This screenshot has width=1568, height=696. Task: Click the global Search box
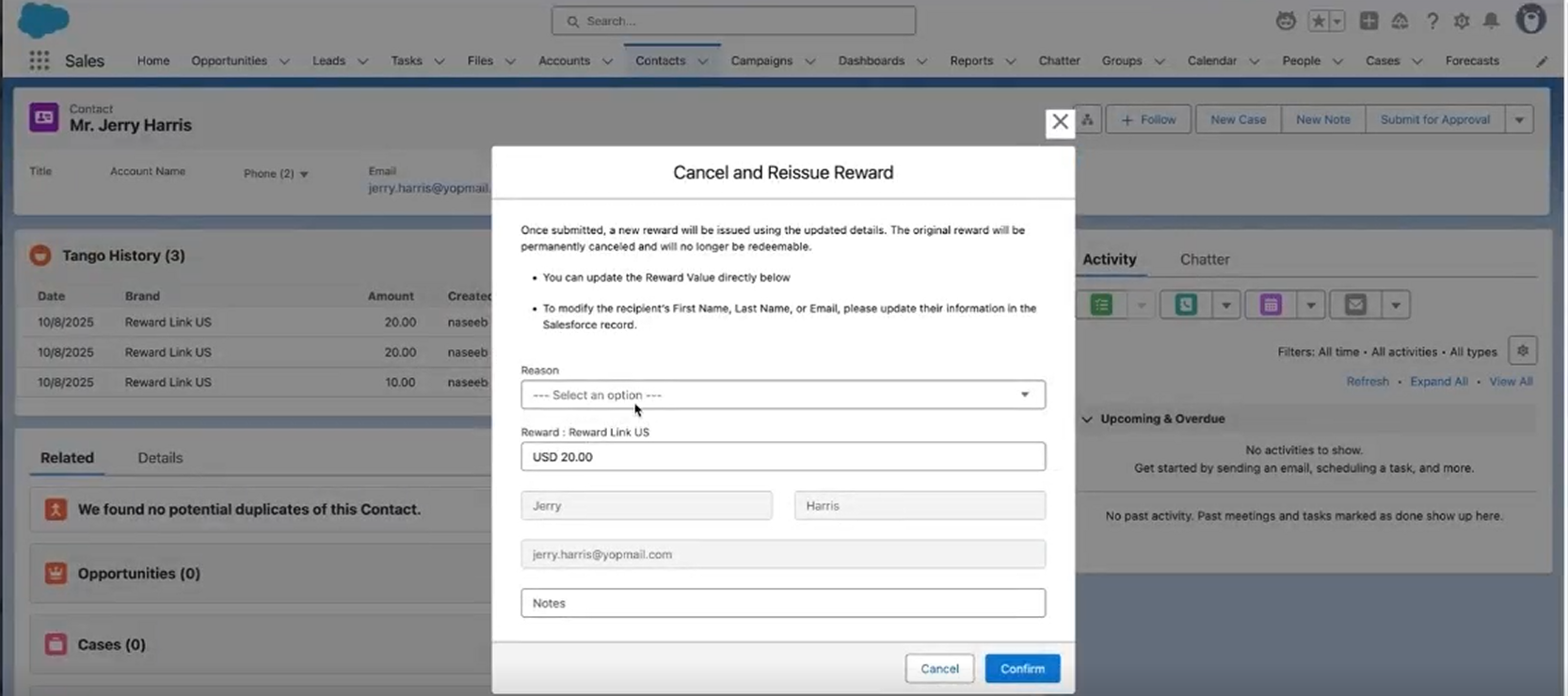tap(733, 21)
